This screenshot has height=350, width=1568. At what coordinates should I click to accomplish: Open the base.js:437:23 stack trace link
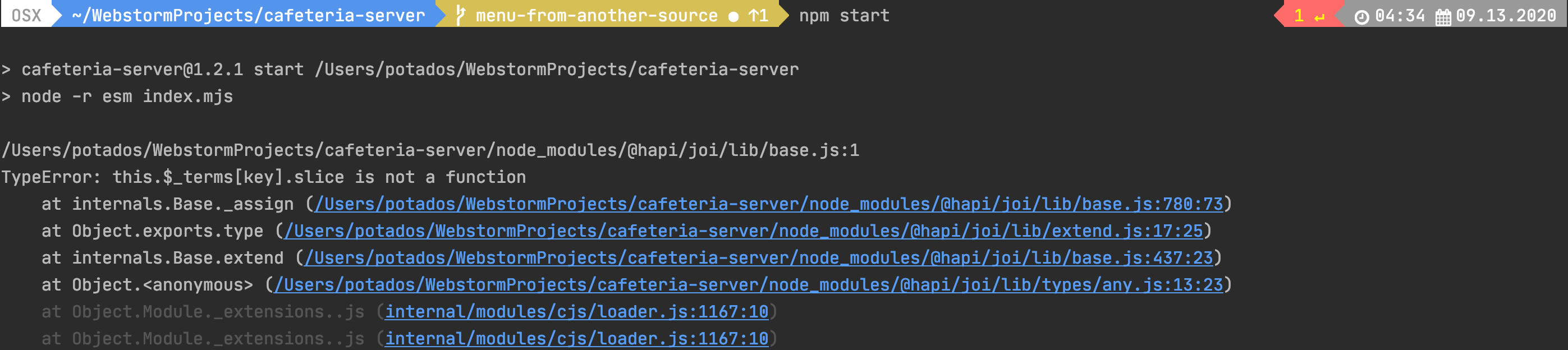point(758,257)
